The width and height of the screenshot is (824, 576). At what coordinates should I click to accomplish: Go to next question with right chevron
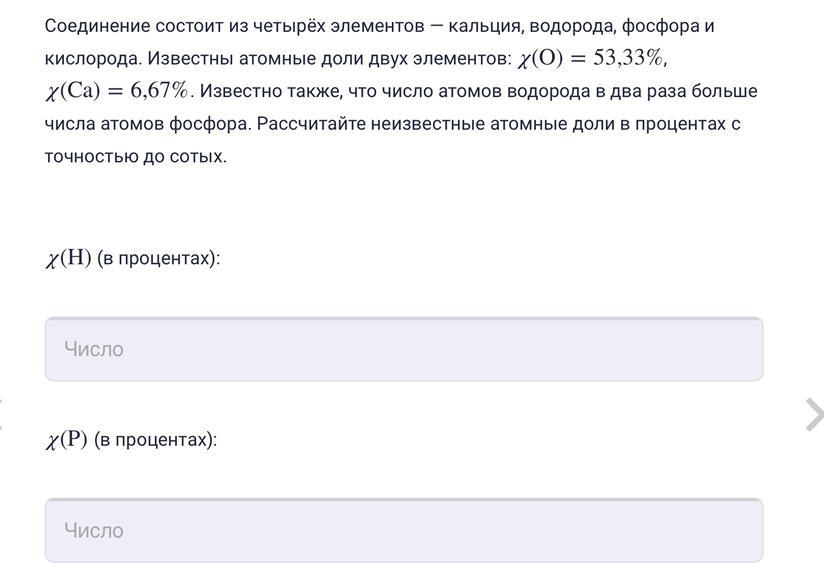coord(815,415)
